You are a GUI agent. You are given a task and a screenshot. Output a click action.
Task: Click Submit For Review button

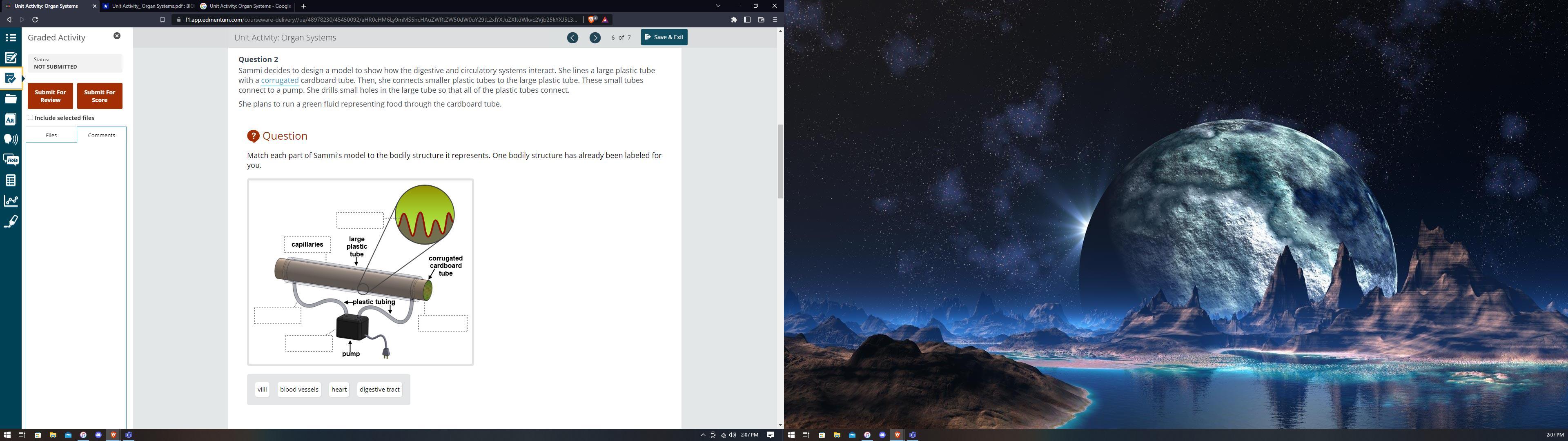[50, 96]
